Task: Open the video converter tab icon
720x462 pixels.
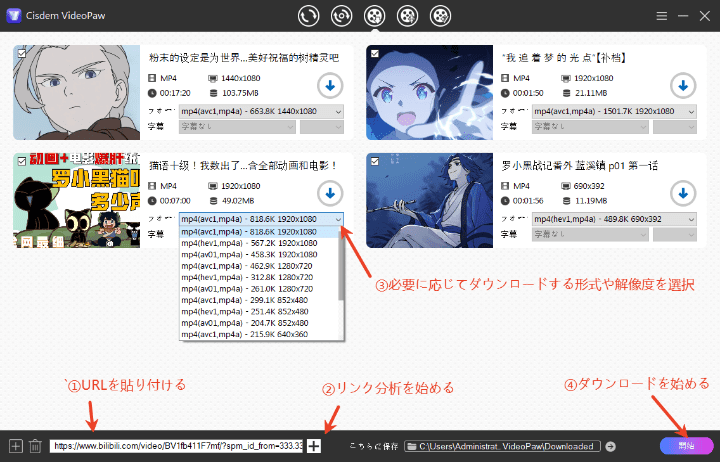Action: (x=309, y=16)
